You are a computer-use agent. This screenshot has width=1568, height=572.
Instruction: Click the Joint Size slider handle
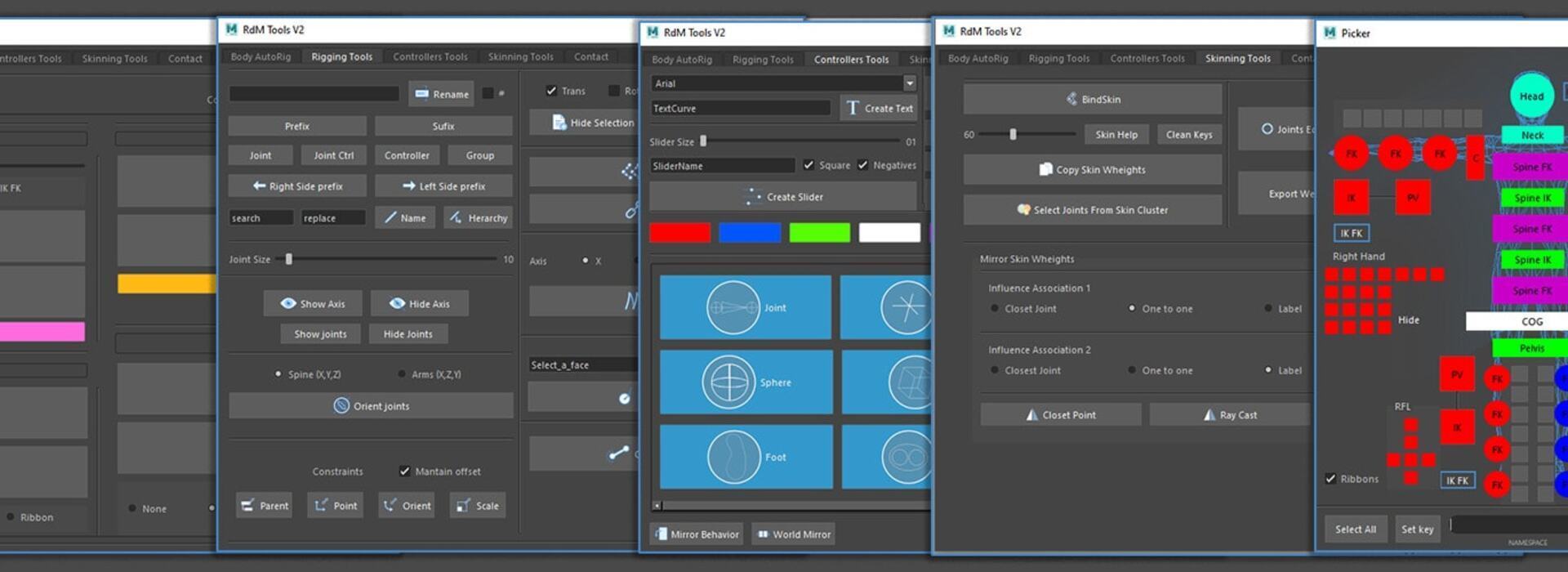(289, 259)
